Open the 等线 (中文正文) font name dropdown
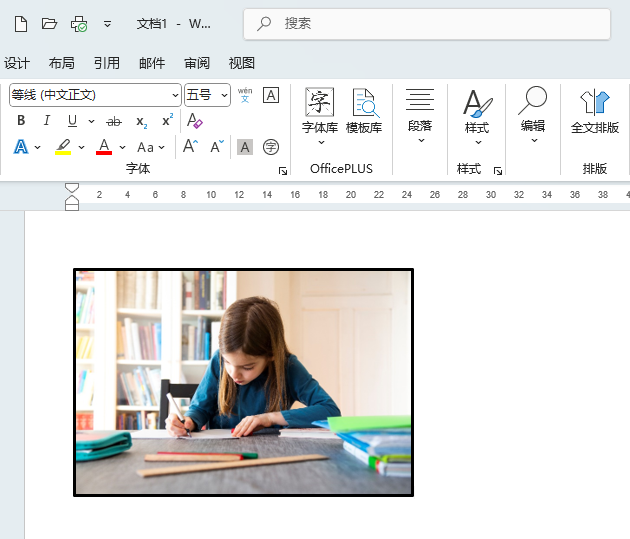Image resolution: width=630 pixels, height=539 pixels. (x=175, y=95)
